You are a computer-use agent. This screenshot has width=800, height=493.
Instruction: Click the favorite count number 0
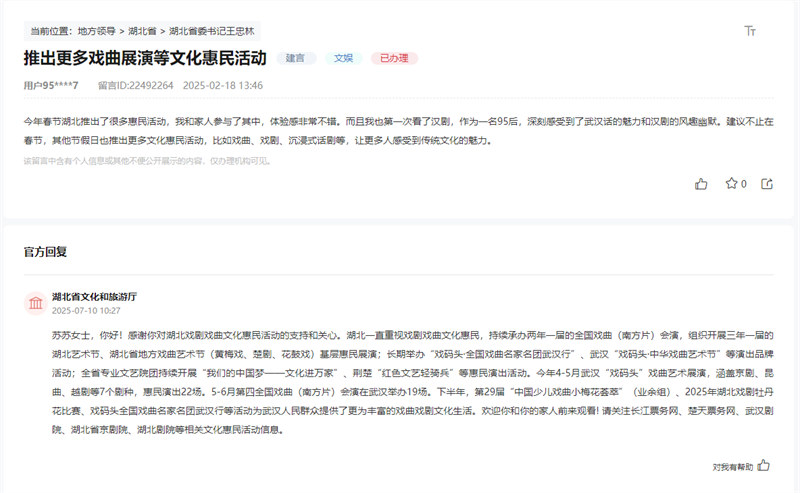pos(744,184)
